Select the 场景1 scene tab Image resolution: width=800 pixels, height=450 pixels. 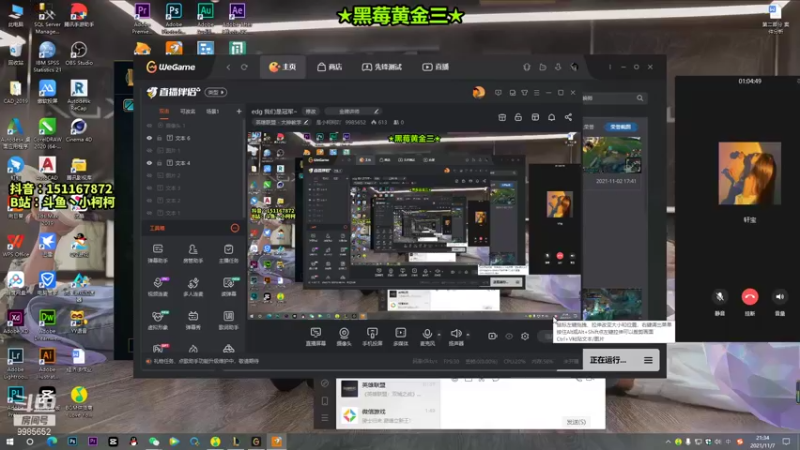coord(213,111)
